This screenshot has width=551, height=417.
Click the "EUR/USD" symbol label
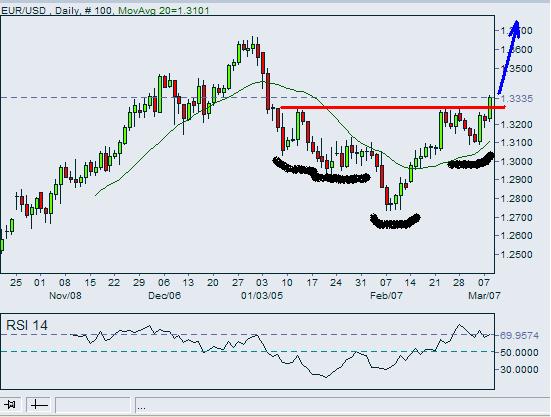click(24, 11)
